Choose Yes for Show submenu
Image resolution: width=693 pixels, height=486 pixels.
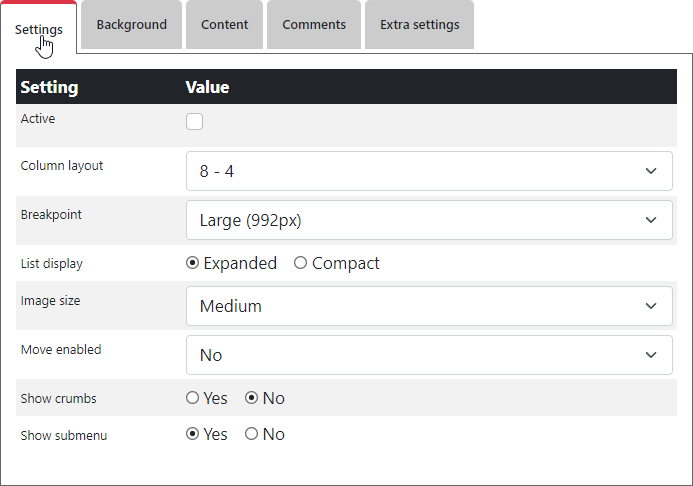(193, 434)
